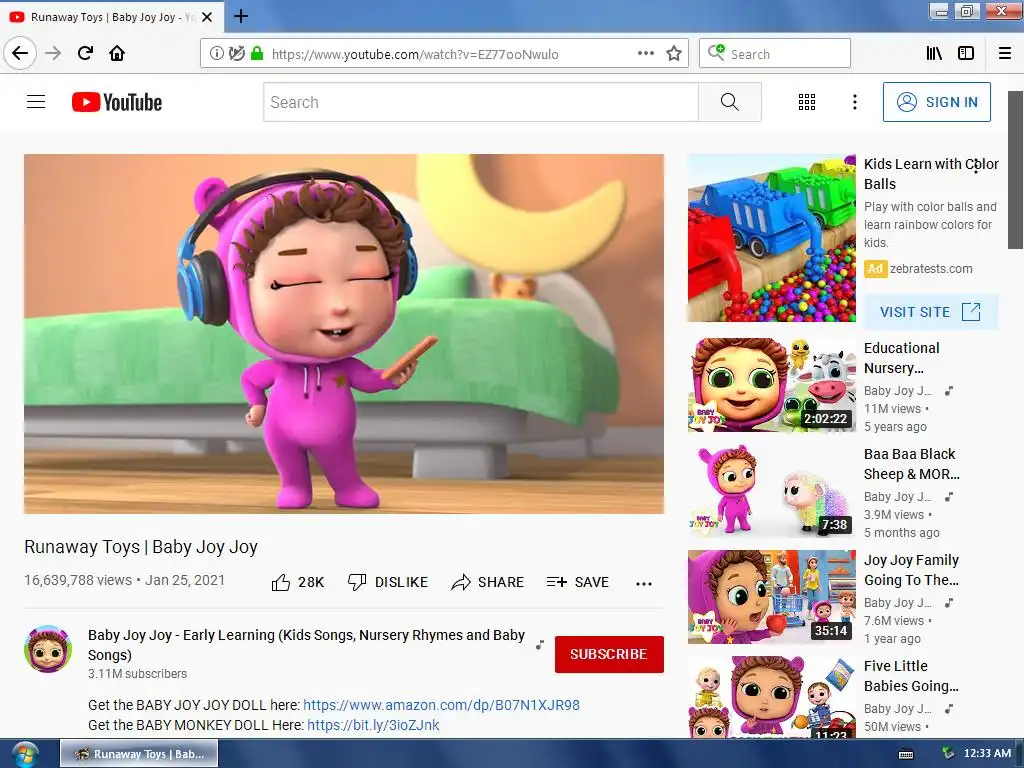Open Five Little Babies thumbnail
Image resolution: width=1024 pixels, height=768 pixels.
point(771,697)
